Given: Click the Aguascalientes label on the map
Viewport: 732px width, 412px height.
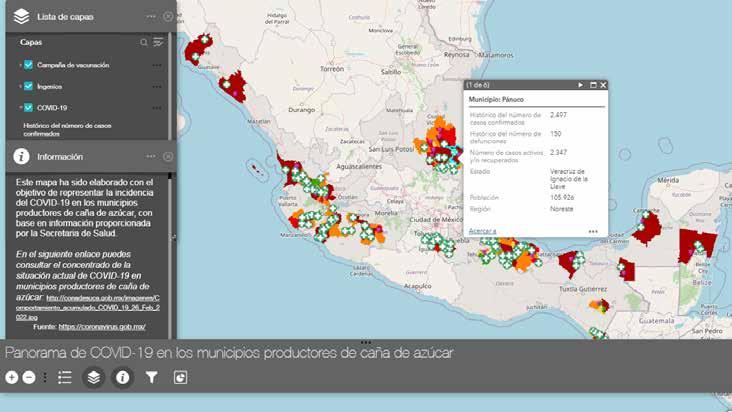Looking at the screenshot, I should pos(359,167).
